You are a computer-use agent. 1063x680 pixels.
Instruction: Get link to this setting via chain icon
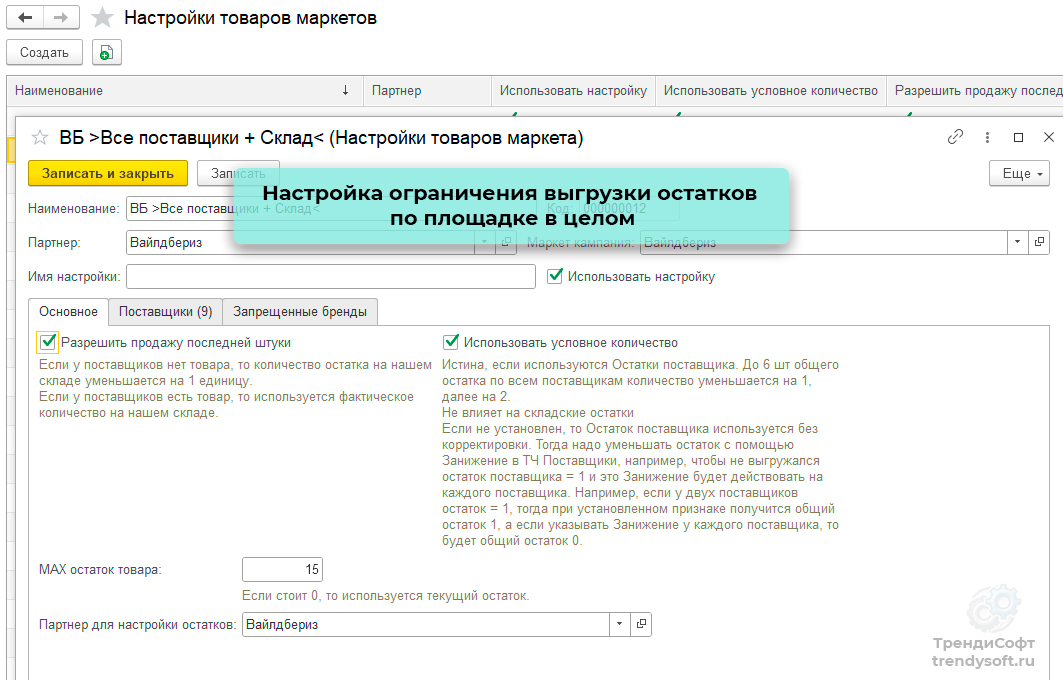tap(955, 137)
